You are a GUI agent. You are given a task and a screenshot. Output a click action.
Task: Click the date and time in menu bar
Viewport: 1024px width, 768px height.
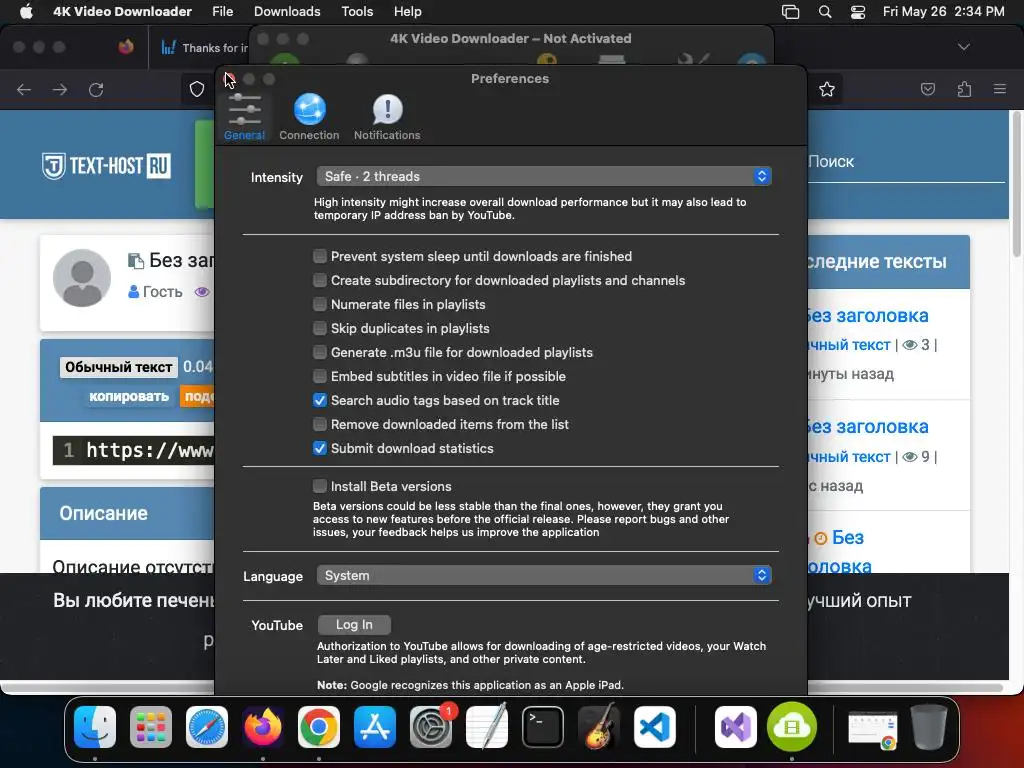pos(943,11)
